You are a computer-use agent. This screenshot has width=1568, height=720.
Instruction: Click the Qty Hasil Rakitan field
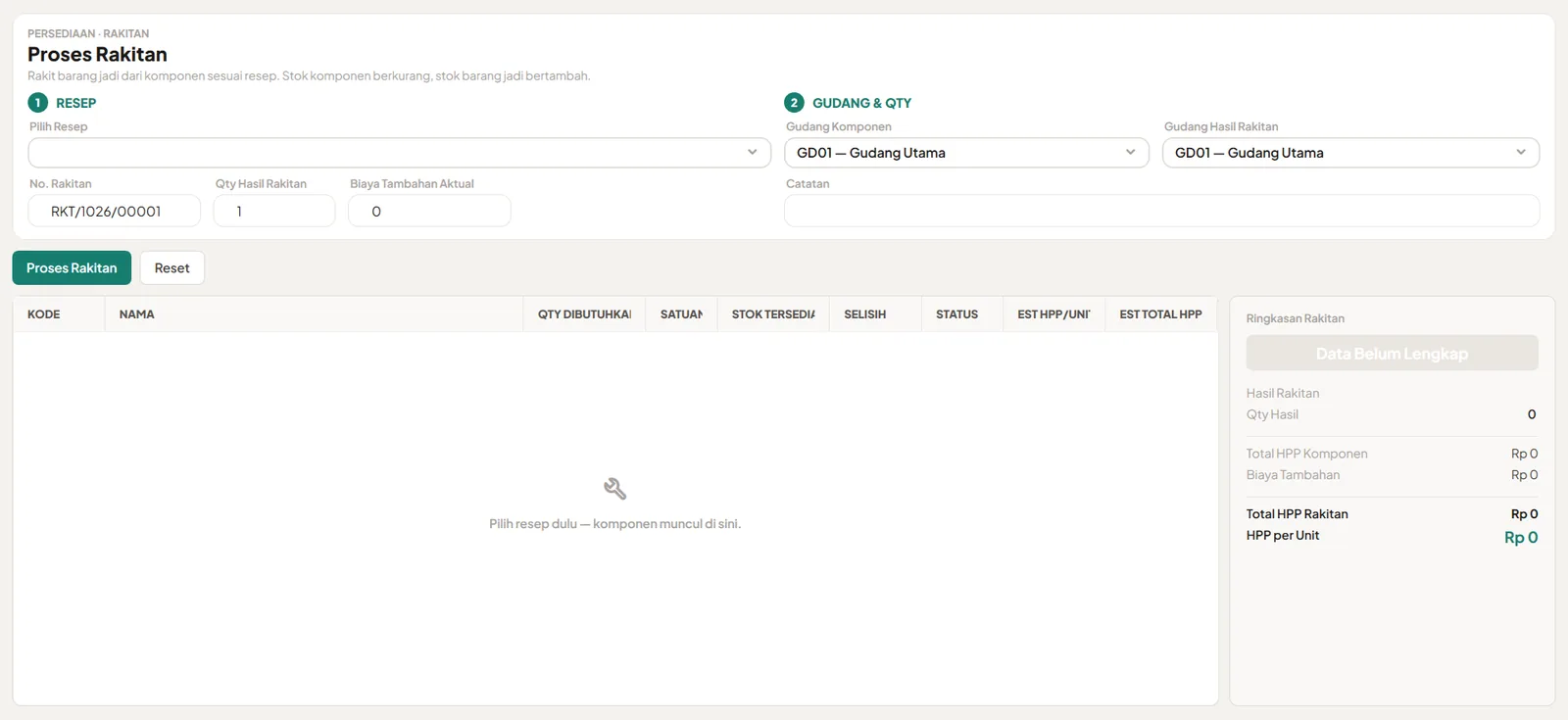(x=274, y=211)
